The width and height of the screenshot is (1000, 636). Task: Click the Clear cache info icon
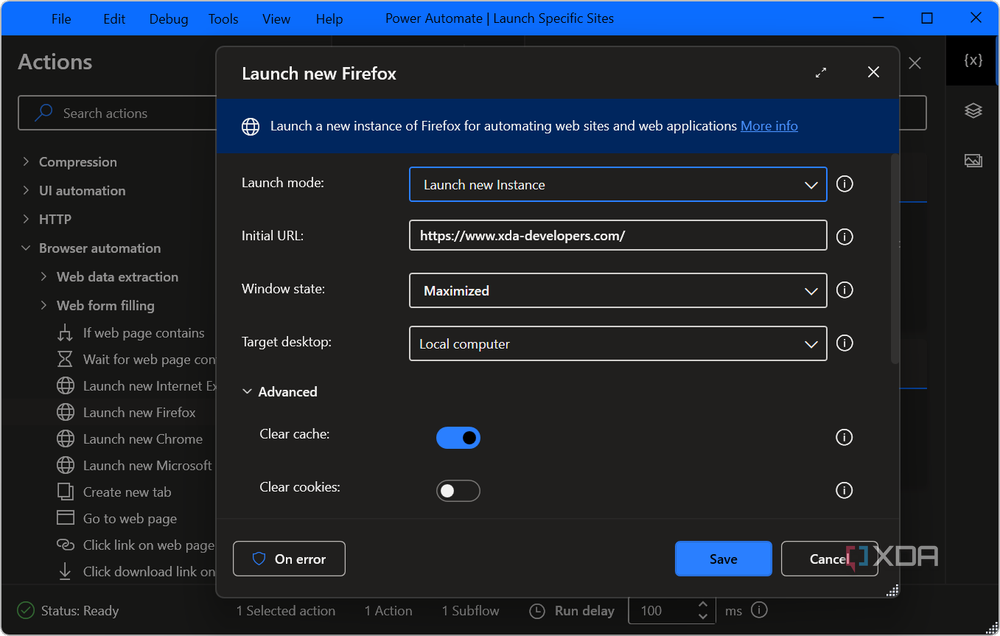[x=844, y=437]
